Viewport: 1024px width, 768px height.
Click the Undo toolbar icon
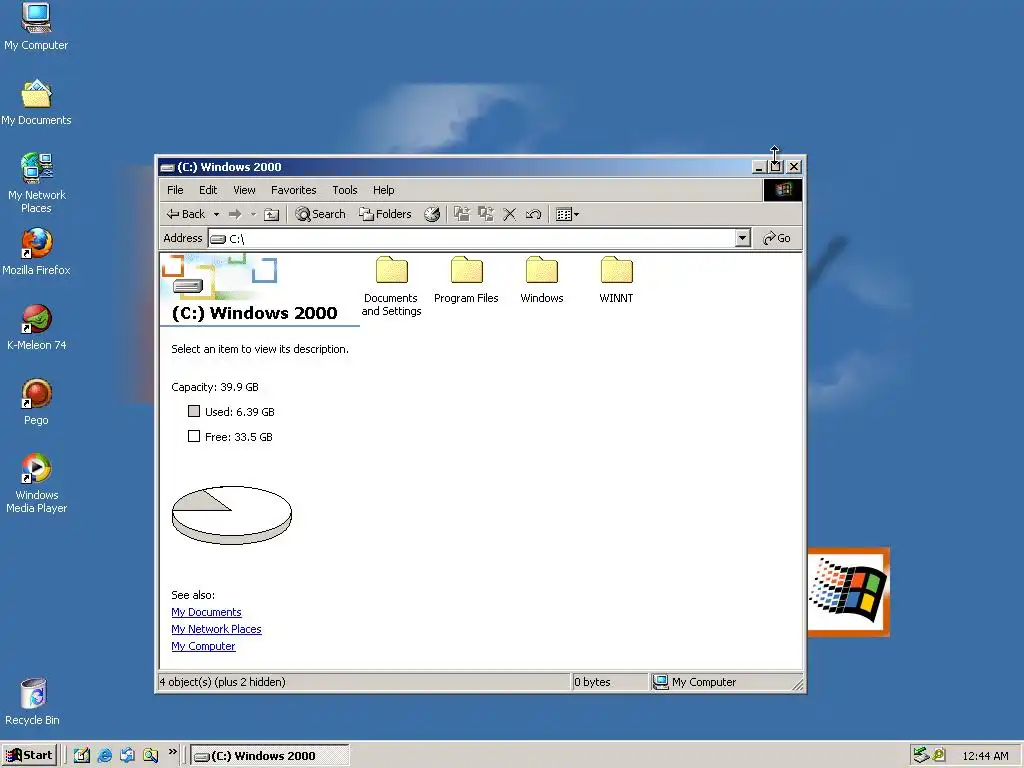533,214
